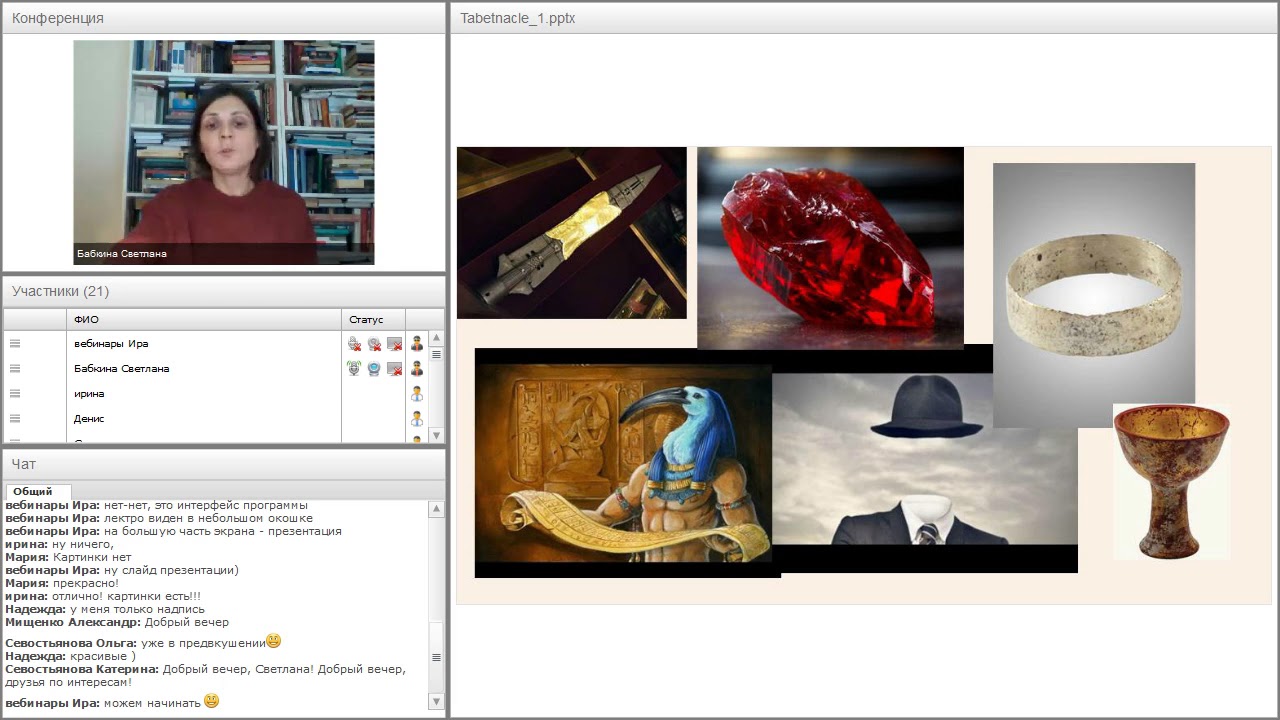The height and width of the screenshot is (720, 1280).
Task: Click the moderator avatar icon for вебинары Ира
Action: click(x=417, y=344)
